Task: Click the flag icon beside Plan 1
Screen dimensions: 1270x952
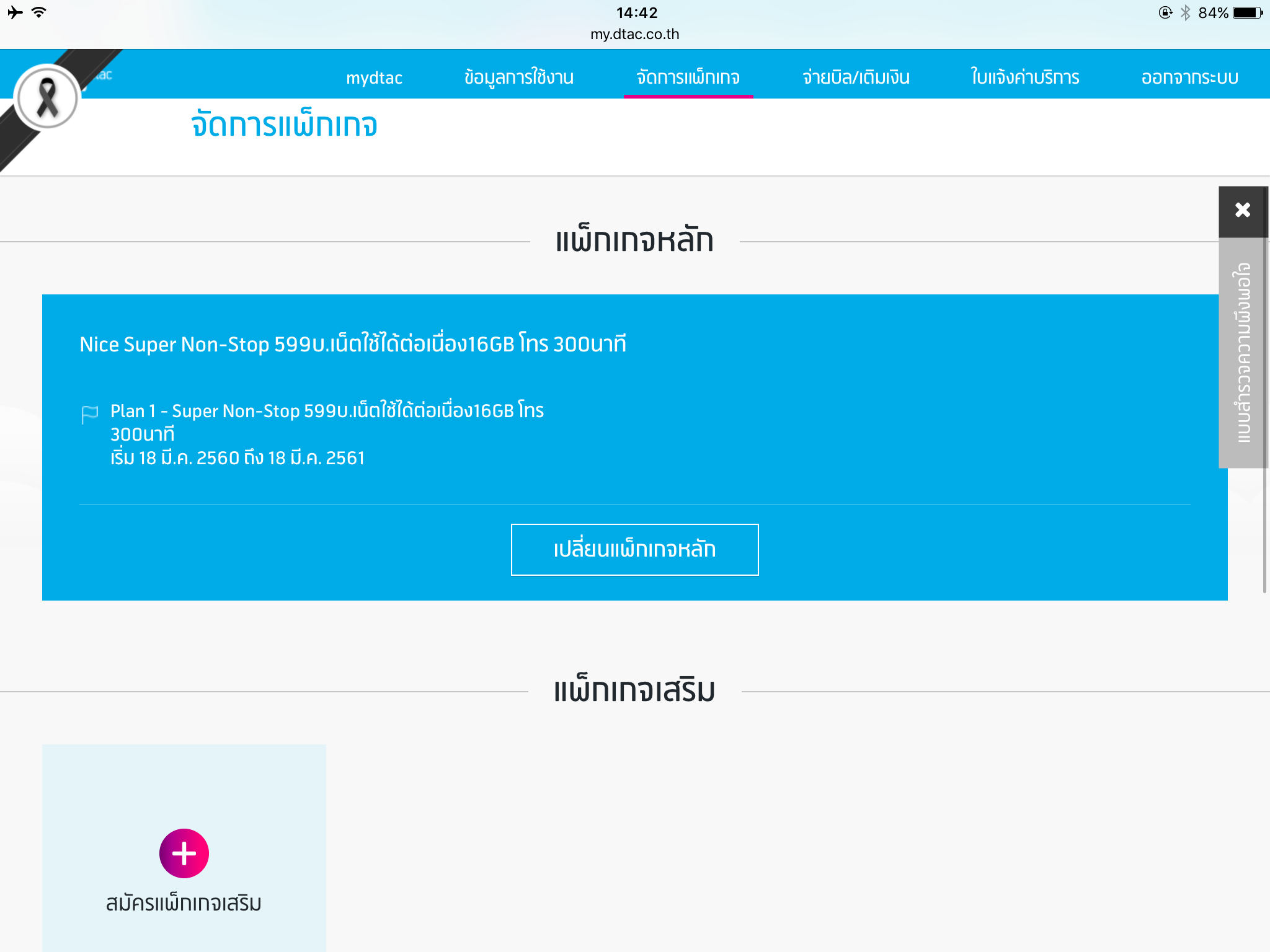Action: click(90, 413)
